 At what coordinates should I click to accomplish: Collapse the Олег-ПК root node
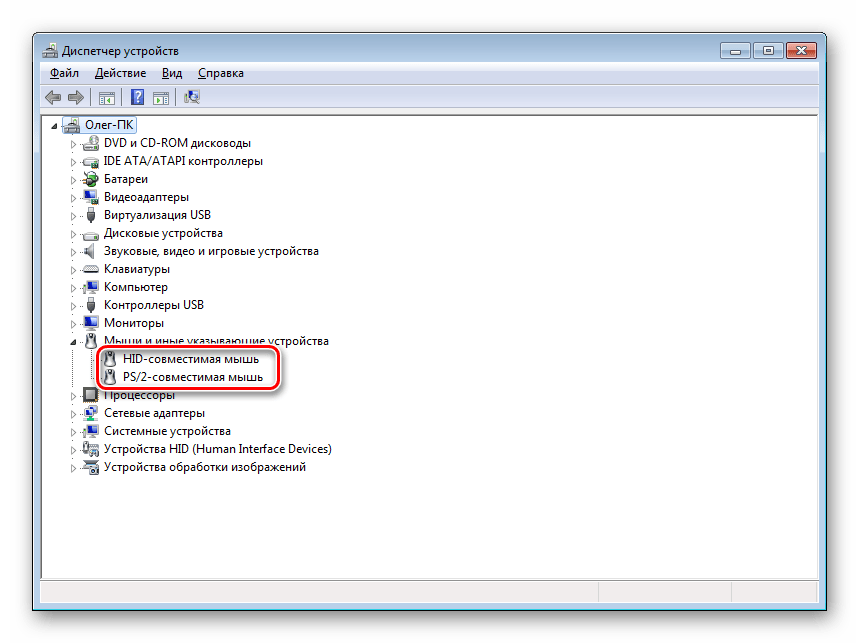pos(54,126)
